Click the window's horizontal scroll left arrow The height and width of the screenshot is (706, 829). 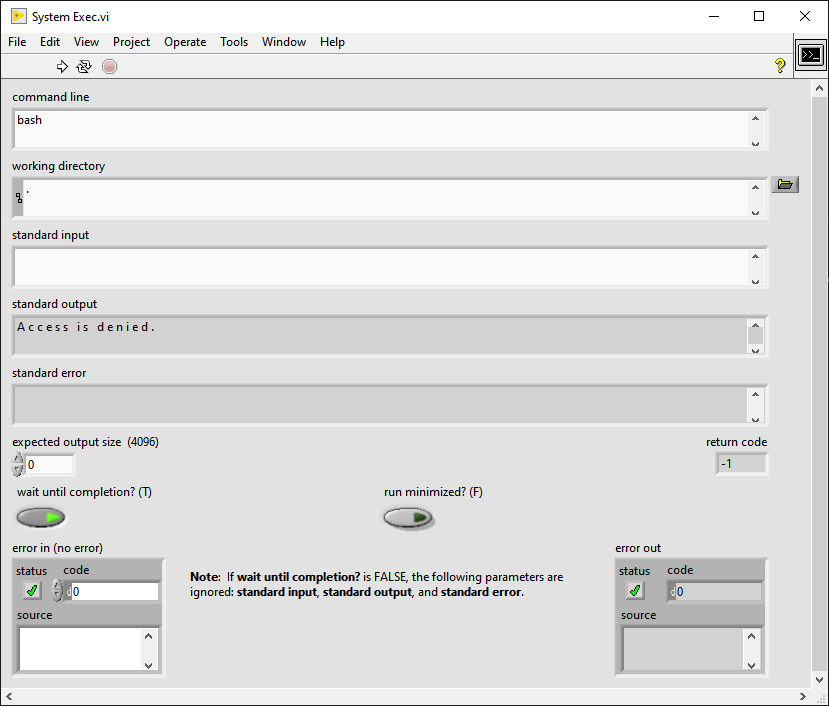click(8, 696)
